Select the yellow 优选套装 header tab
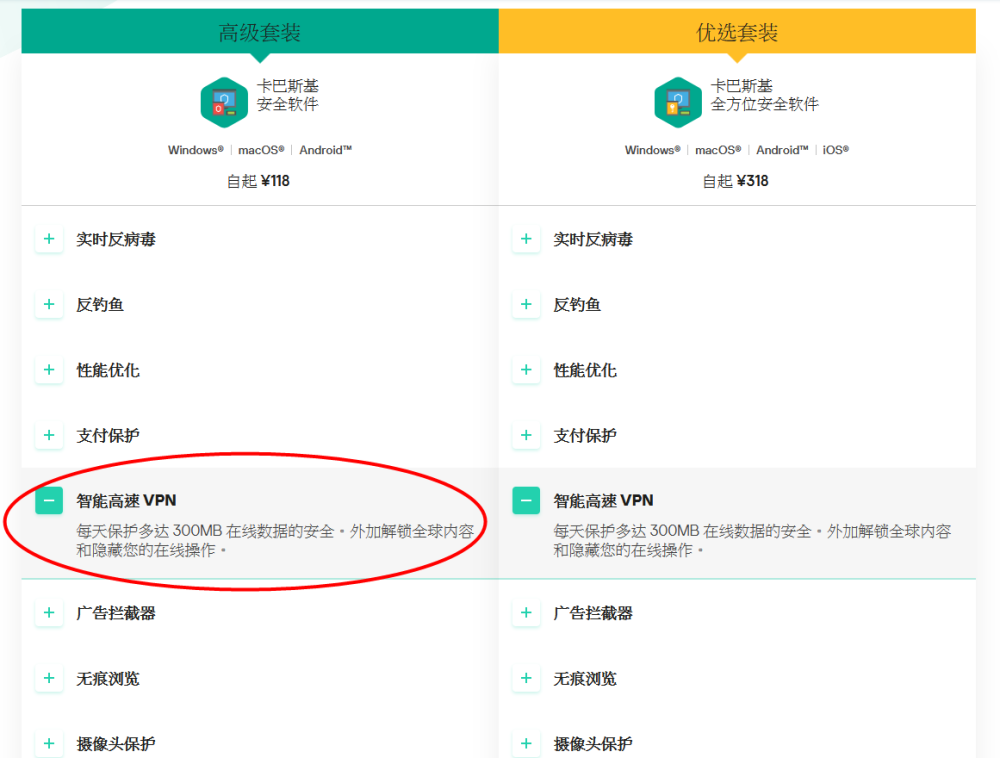 coord(737,31)
